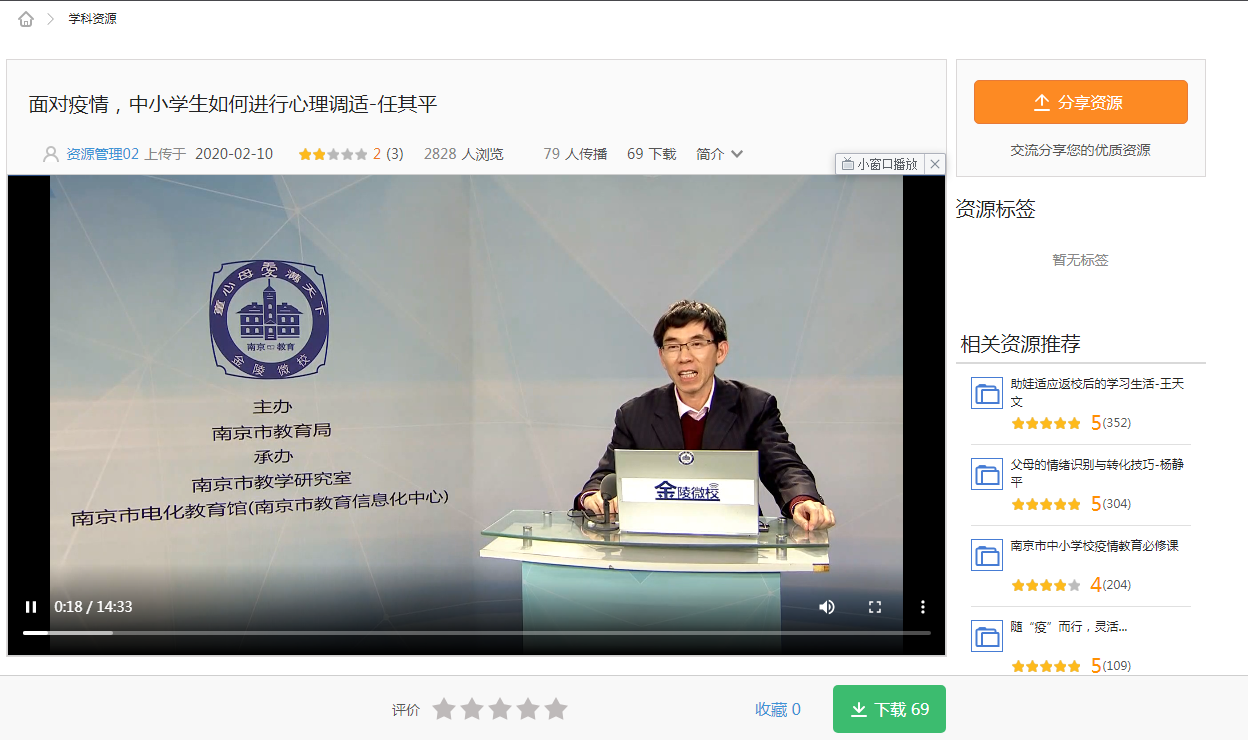Click the user avatar icon beside 资源管理02
Image resolution: width=1248 pixels, height=740 pixels.
[49, 153]
